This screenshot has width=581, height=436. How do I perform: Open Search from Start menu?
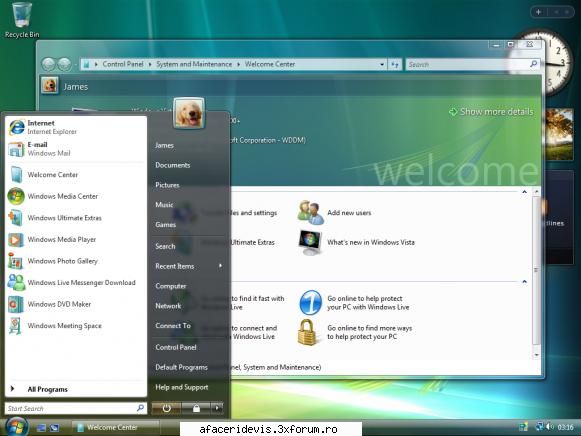(165, 246)
